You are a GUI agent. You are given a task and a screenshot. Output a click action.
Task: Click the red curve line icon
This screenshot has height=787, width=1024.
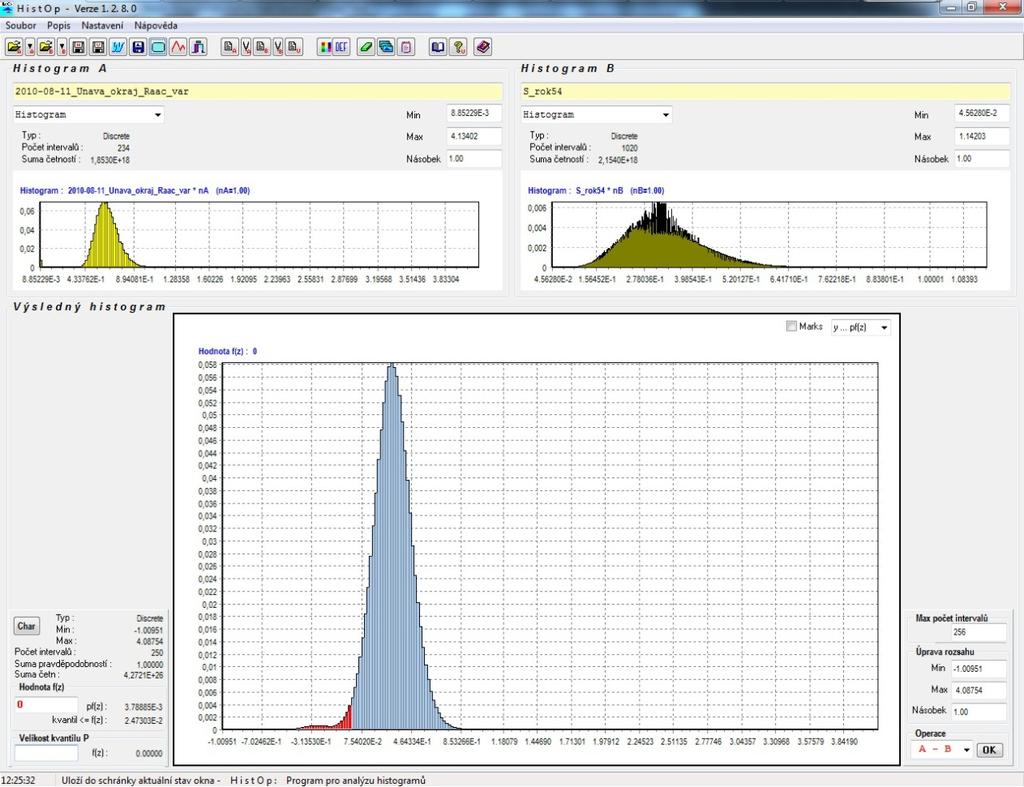178,47
